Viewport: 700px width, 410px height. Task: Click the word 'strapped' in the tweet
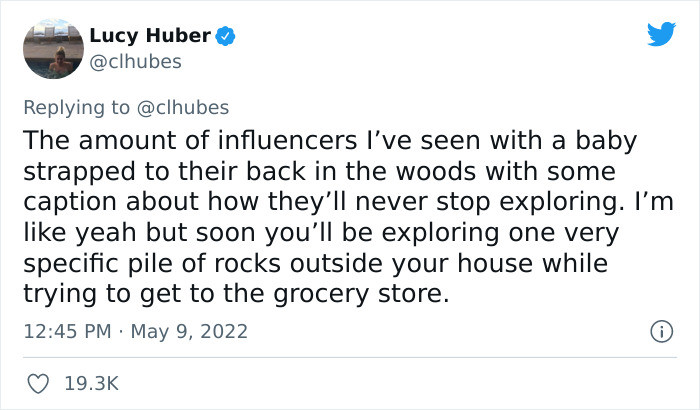pos(79,173)
